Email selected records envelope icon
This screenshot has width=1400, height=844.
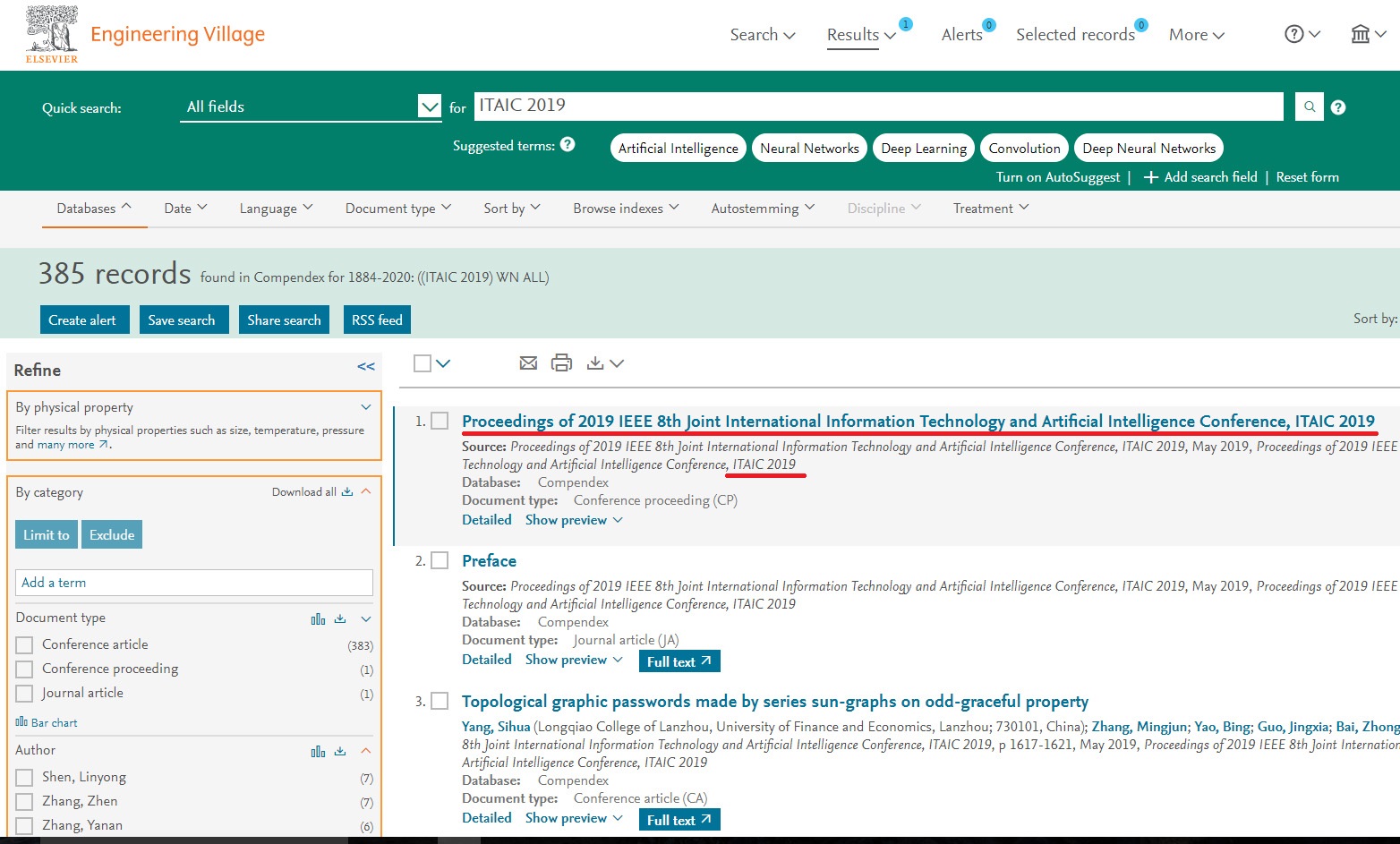point(528,362)
